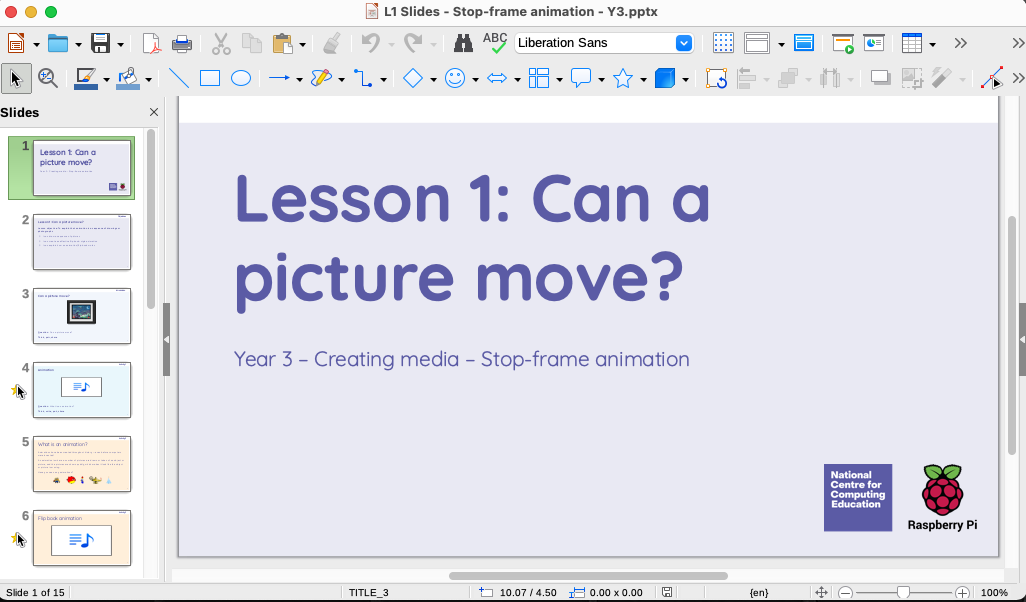
Task: Toggle the Display Grid button
Action: tap(723, 43)
